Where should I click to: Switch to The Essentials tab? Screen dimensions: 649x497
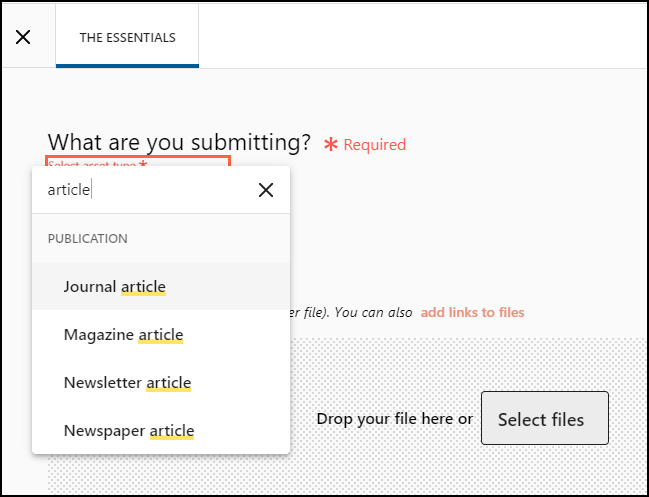(x=127, y=38)
